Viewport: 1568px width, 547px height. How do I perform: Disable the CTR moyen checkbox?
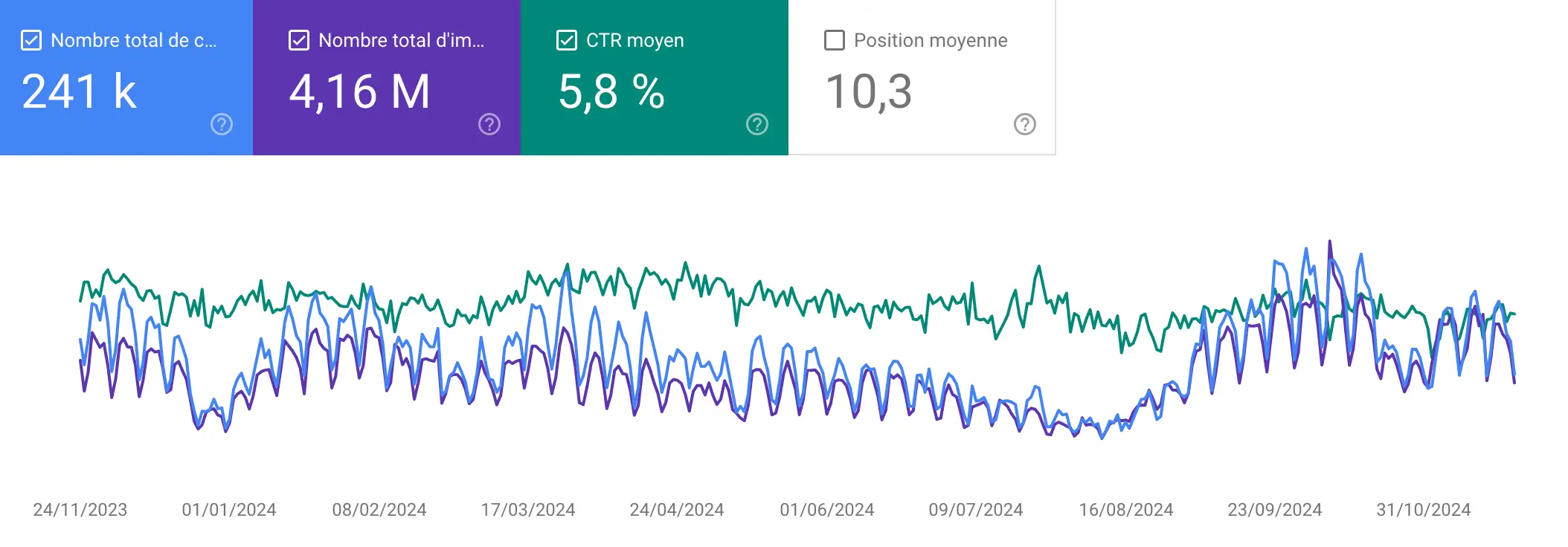click(567, 40)
